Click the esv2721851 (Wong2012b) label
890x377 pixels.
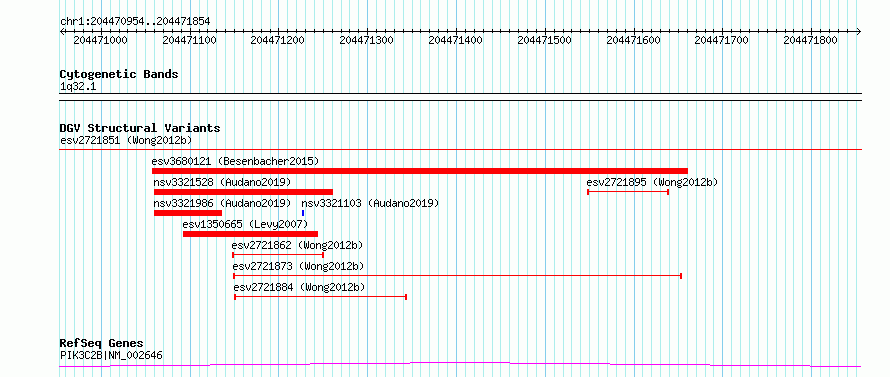pyautogui.click(x=126, y=140)
